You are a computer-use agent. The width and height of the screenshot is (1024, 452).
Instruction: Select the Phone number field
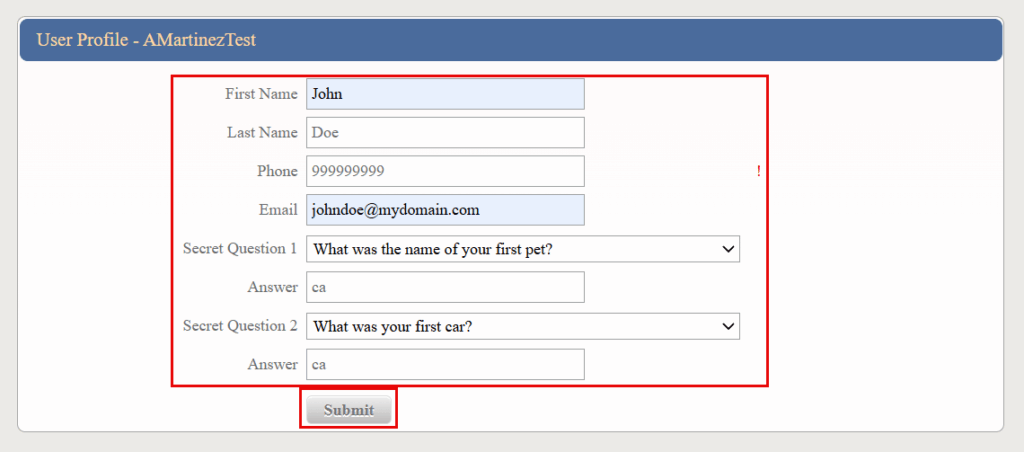445,171
